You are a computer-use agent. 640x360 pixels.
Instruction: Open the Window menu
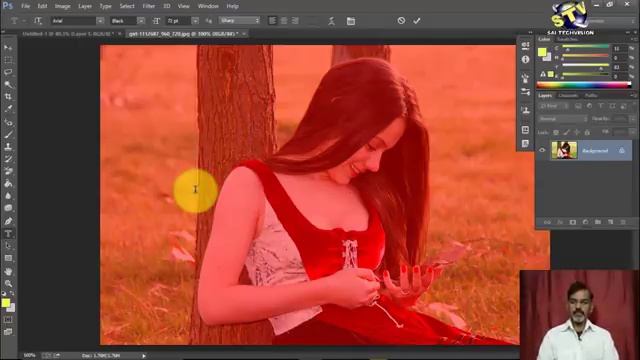pos(208,6)
